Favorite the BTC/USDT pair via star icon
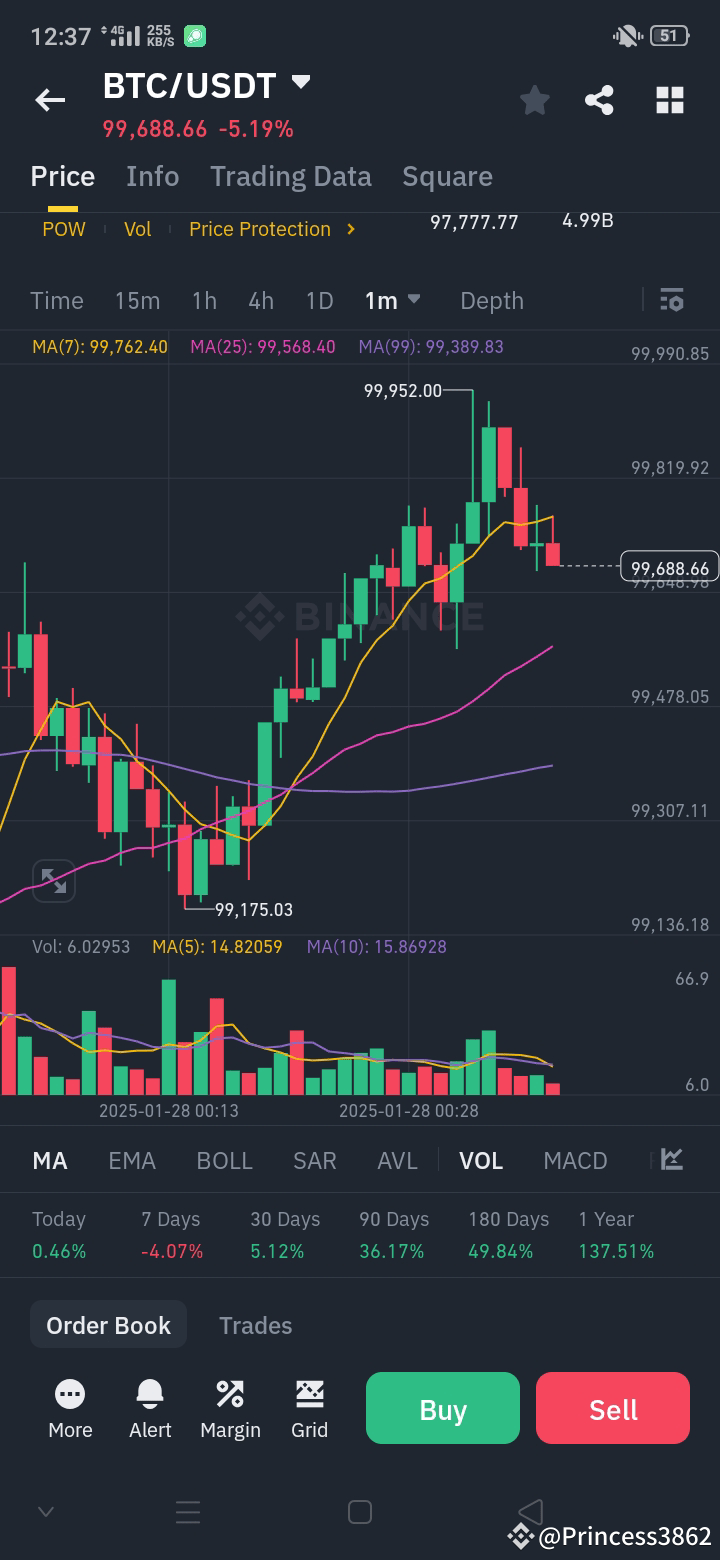Image resolution: width=720 pixels, height=1560 pixels. tap(534, 100)
